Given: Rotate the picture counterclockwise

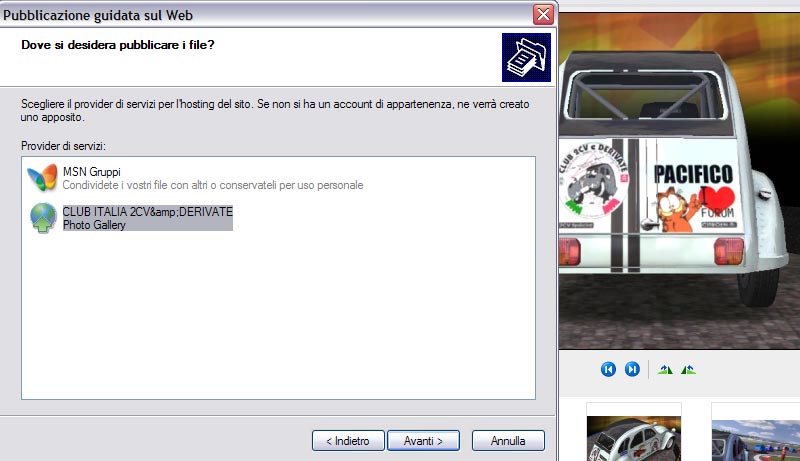Looking at the screenshot, I should [x=688, y=369].
